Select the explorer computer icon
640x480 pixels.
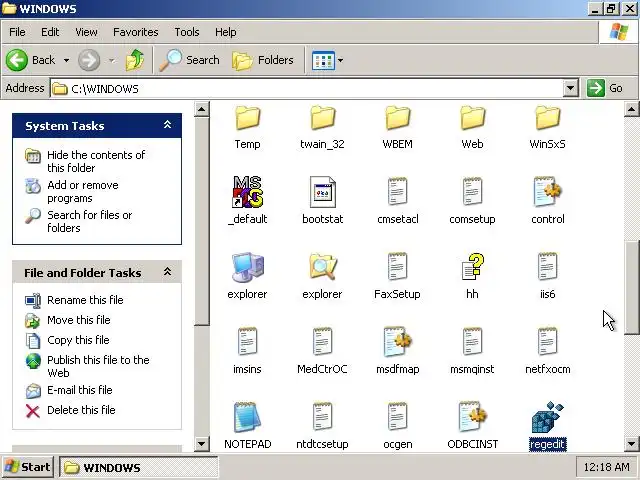(x=247, y=267)
